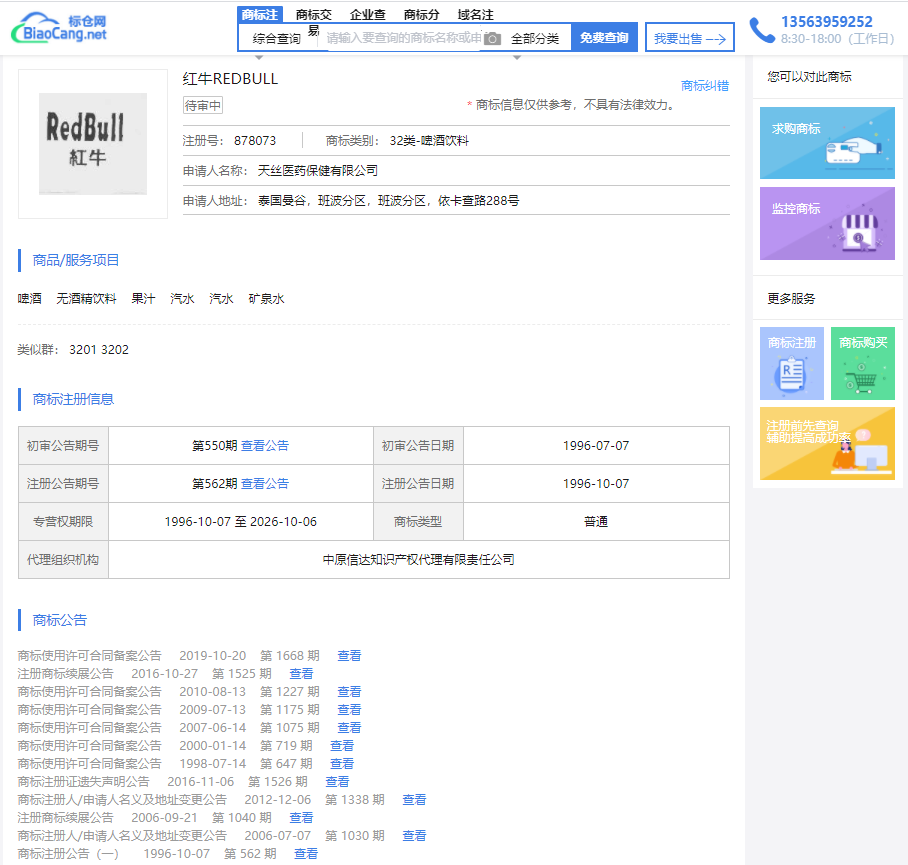
Task: Select the 商标交易 tab
Action: (313, 15)
